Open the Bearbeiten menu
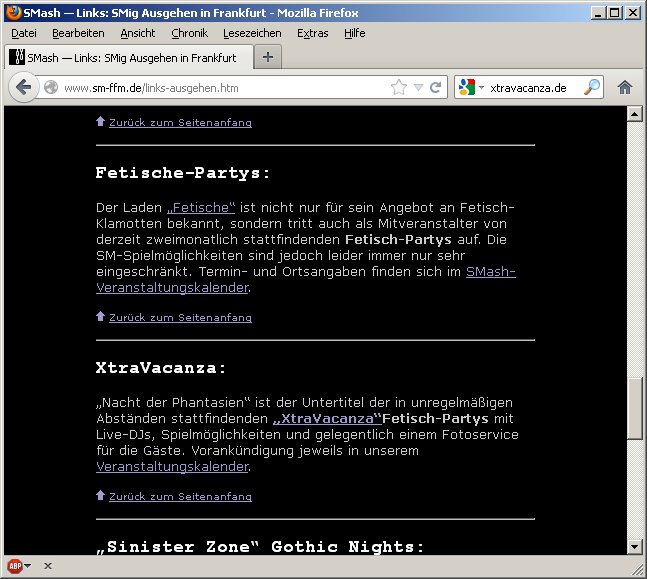This screenshot has height=579, width=647. [x=78, y=33]
